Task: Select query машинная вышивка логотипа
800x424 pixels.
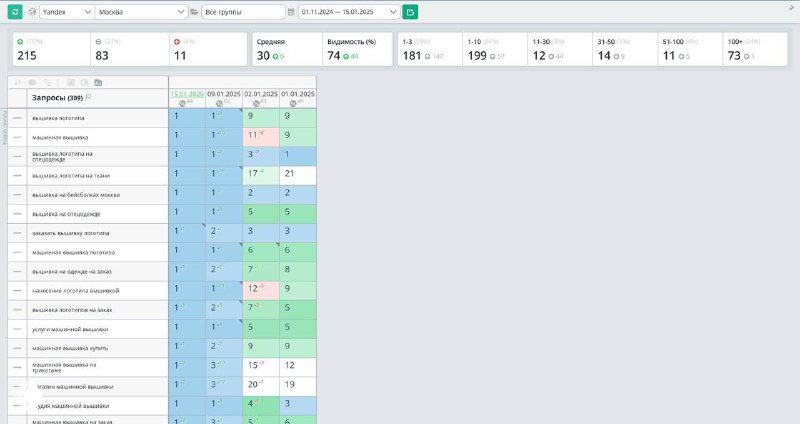Action: (73, 253)
